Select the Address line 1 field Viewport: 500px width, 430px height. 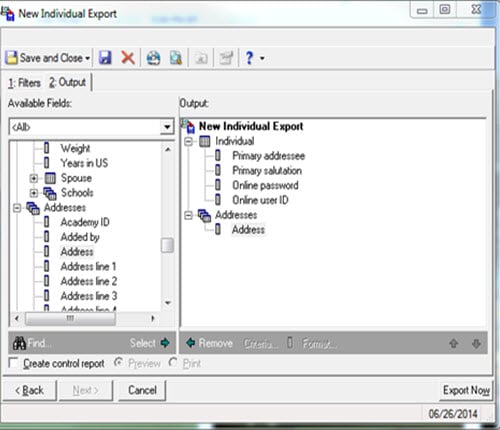tap(88, 267)
